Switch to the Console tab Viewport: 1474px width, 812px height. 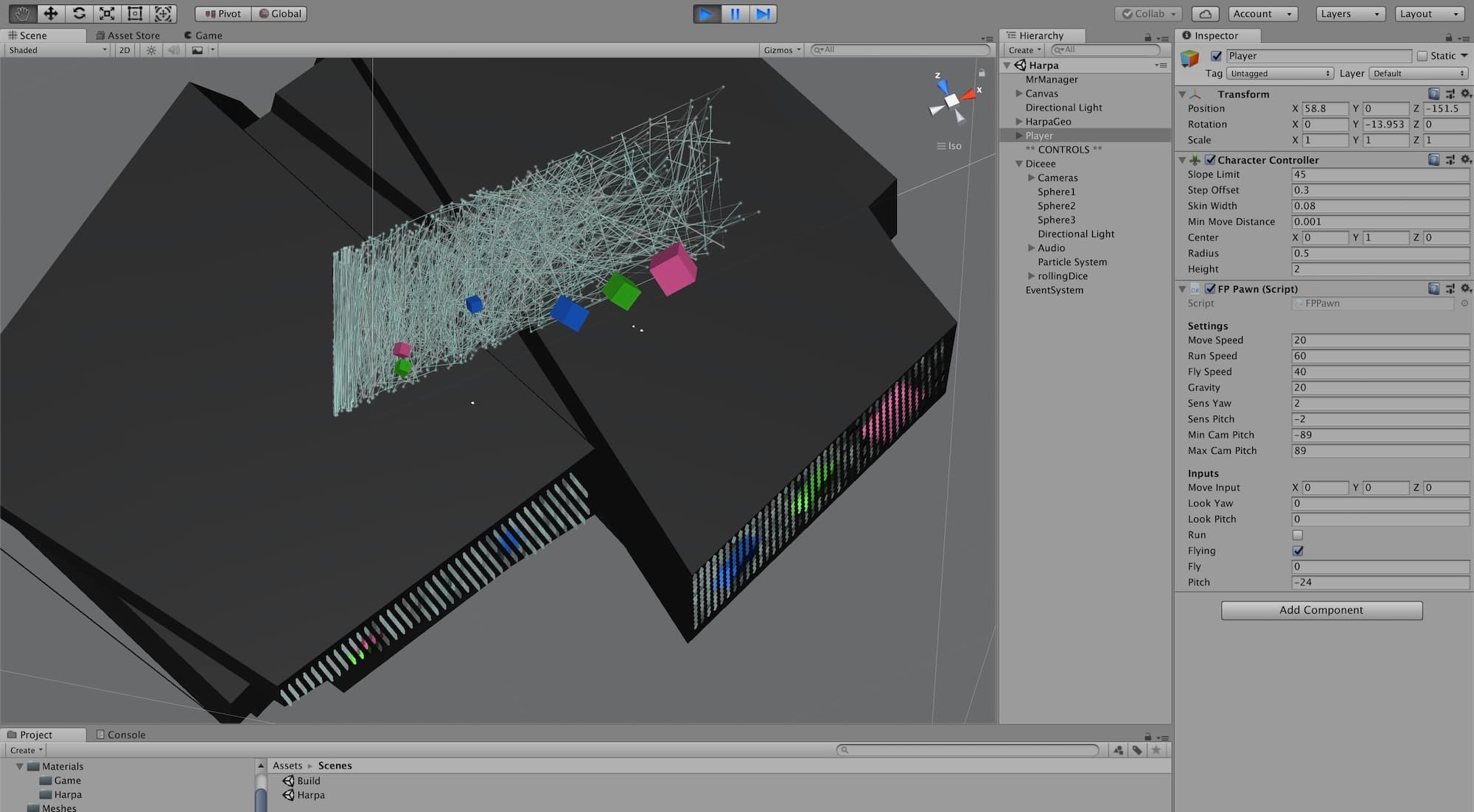pyautogui.click(x=121, y=735)
